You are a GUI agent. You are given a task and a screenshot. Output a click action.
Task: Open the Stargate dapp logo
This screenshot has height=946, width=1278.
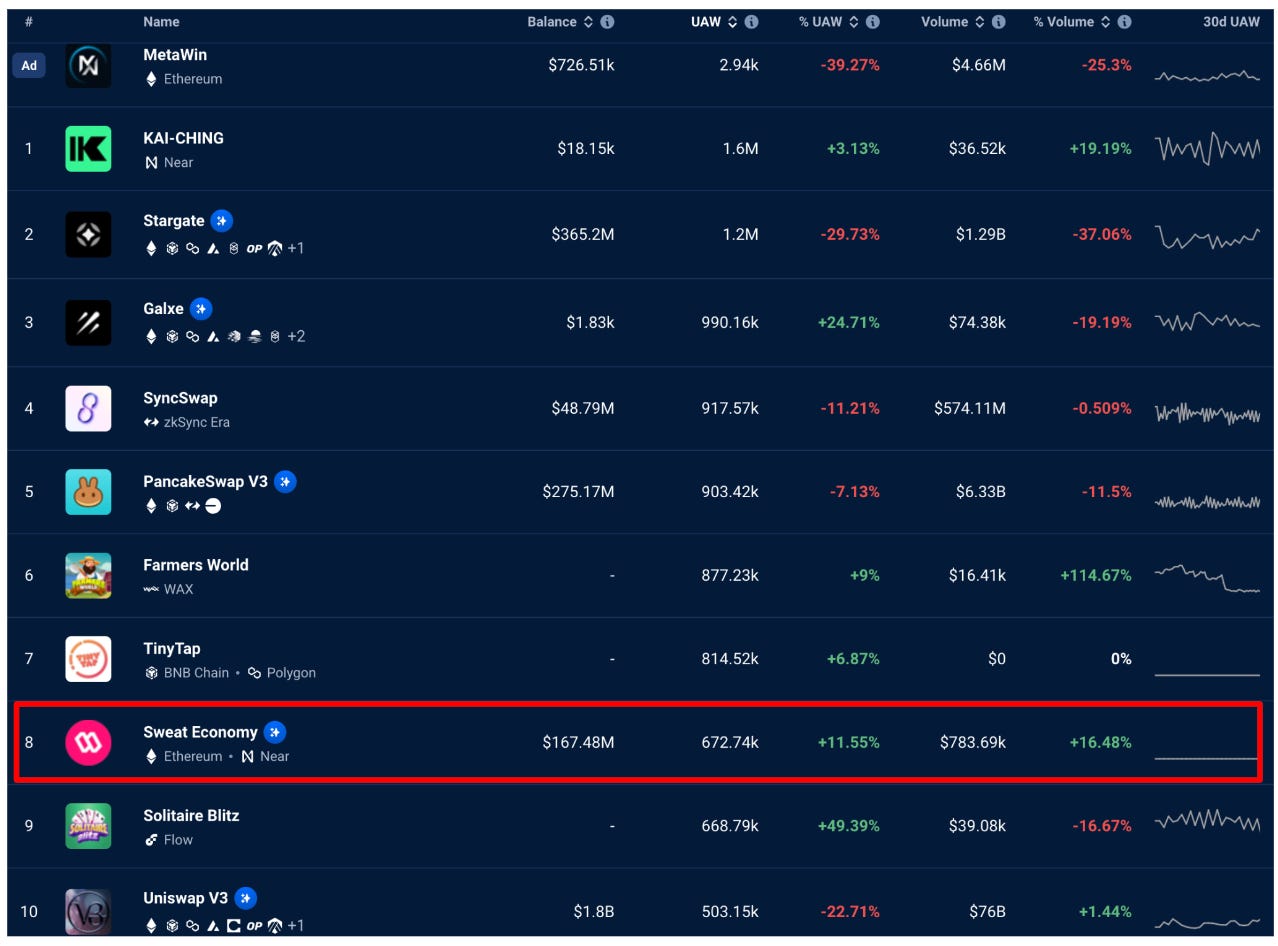point(88,235)
